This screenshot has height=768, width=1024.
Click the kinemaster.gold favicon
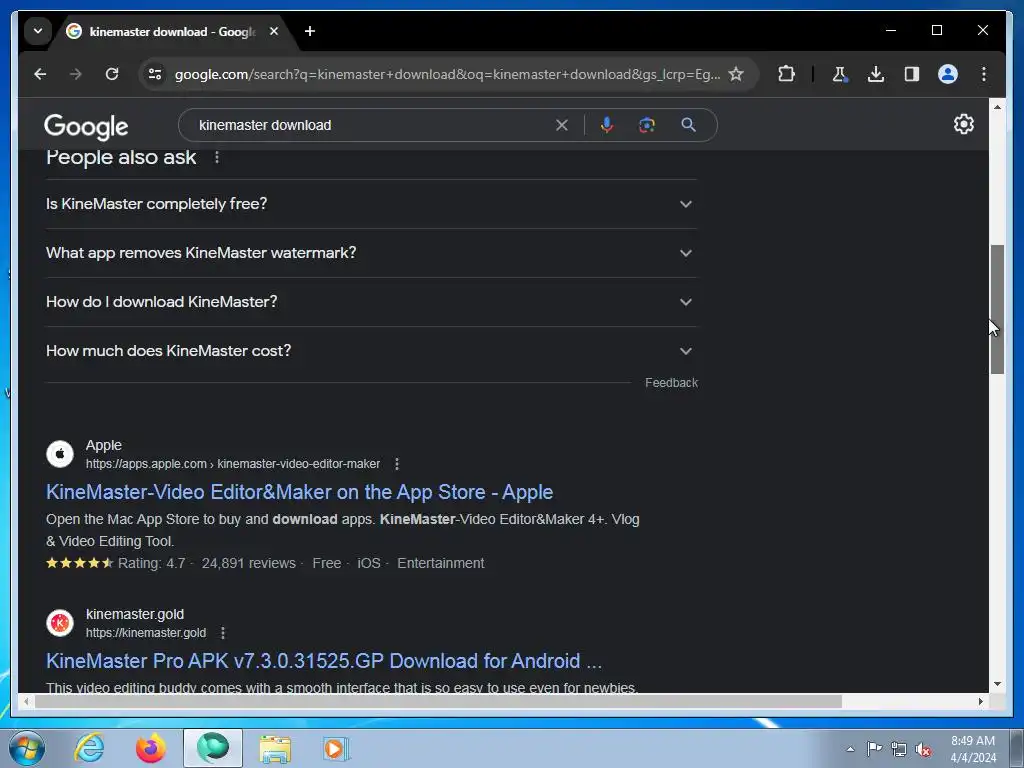click(x=59, y=623)
